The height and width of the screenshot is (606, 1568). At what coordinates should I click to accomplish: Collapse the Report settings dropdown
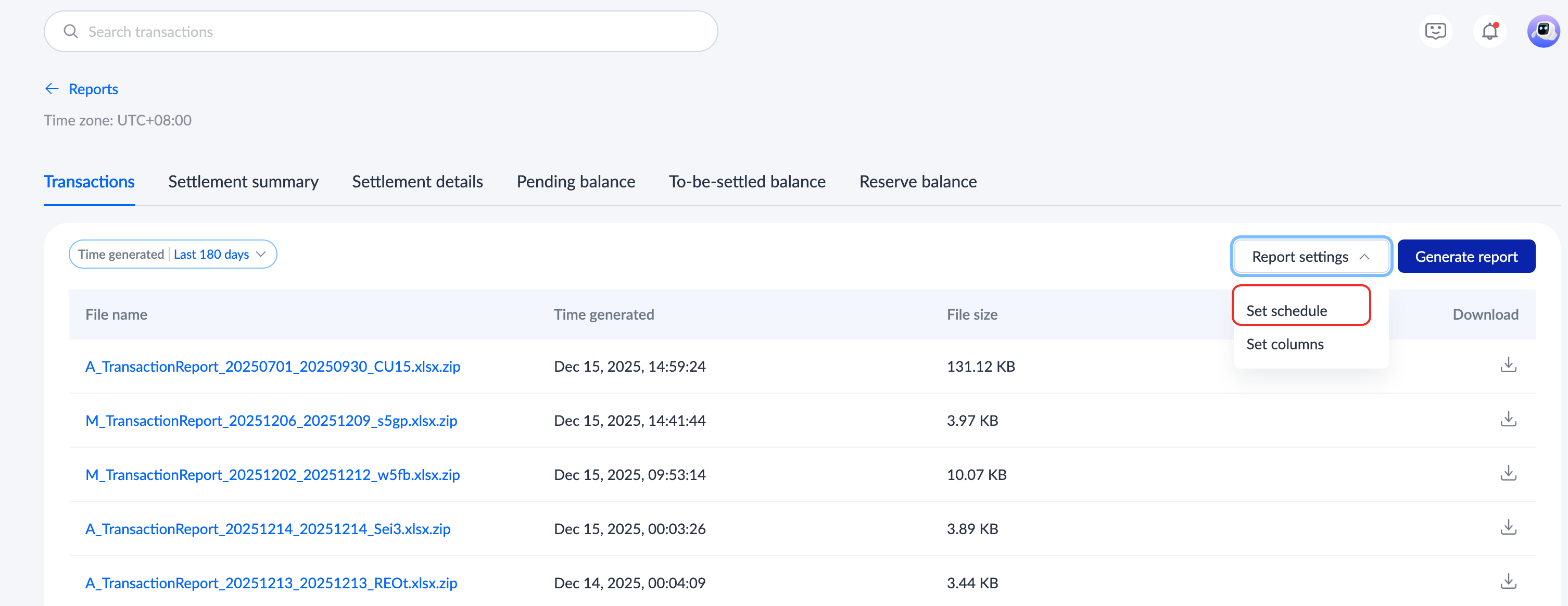coord(1310,257)
